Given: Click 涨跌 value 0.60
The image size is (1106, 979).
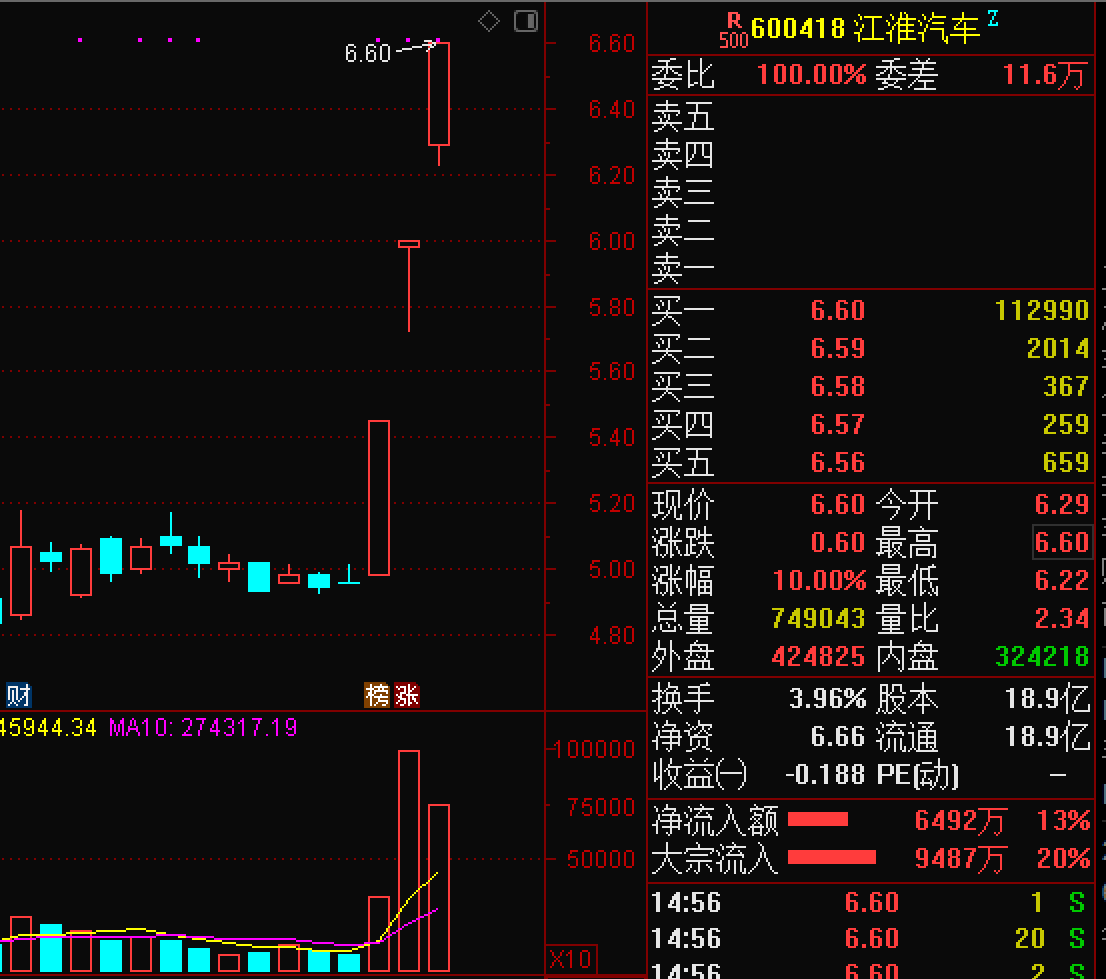Looking at the screenshot, I should (x=837, y=542).
